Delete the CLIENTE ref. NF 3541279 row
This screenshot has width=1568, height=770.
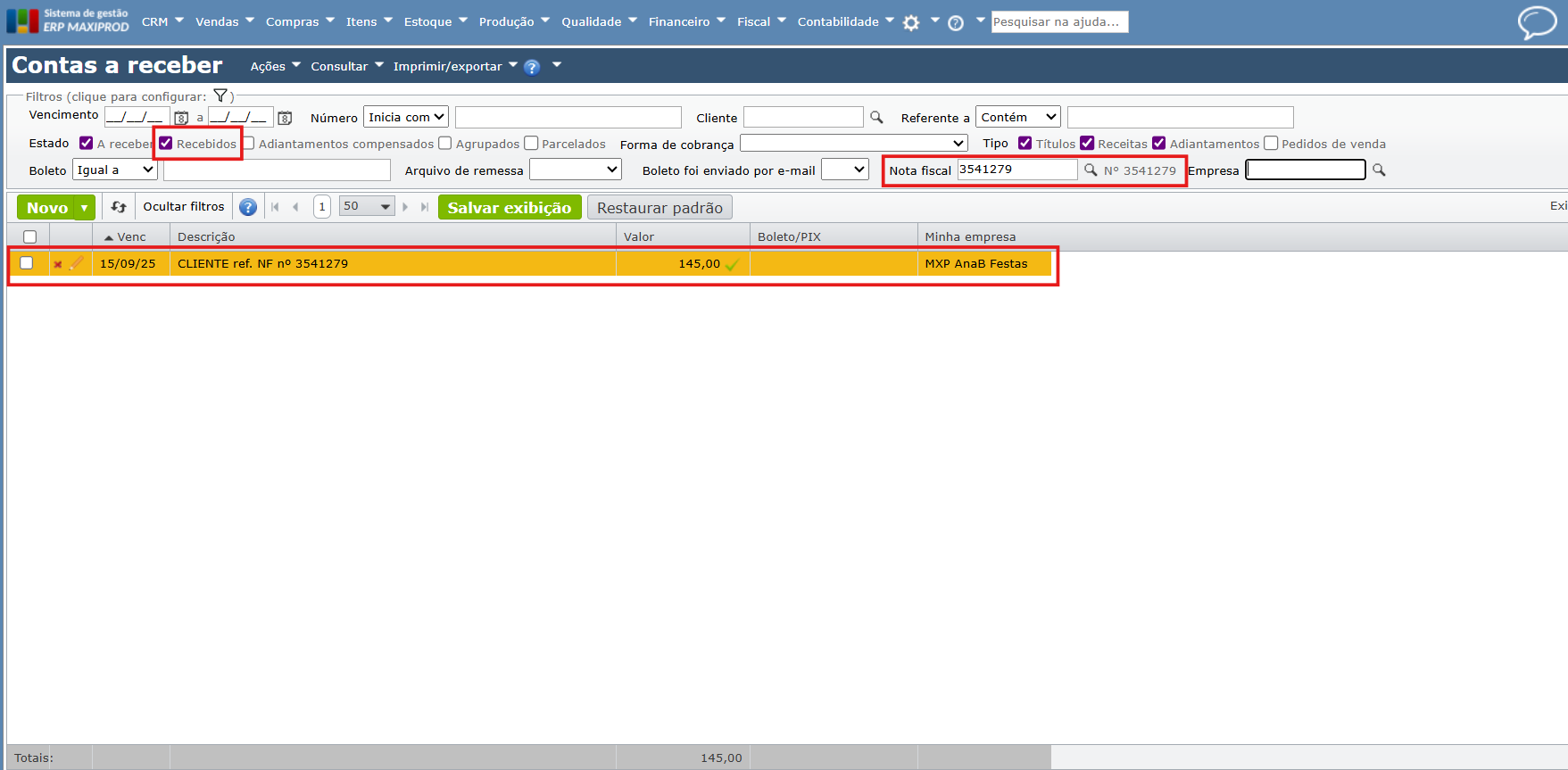pyautogui.click(x=58, y=264)
